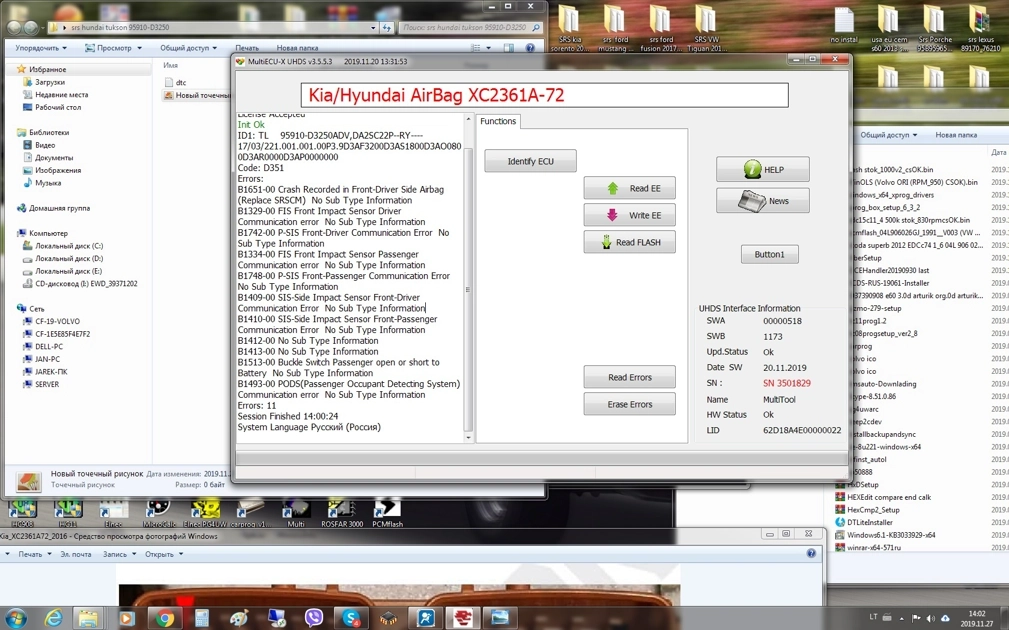Image resolution: width=1009 pixels, height=630 pixels.
Task: Select the Functions tab
Action: pos(498,121)
